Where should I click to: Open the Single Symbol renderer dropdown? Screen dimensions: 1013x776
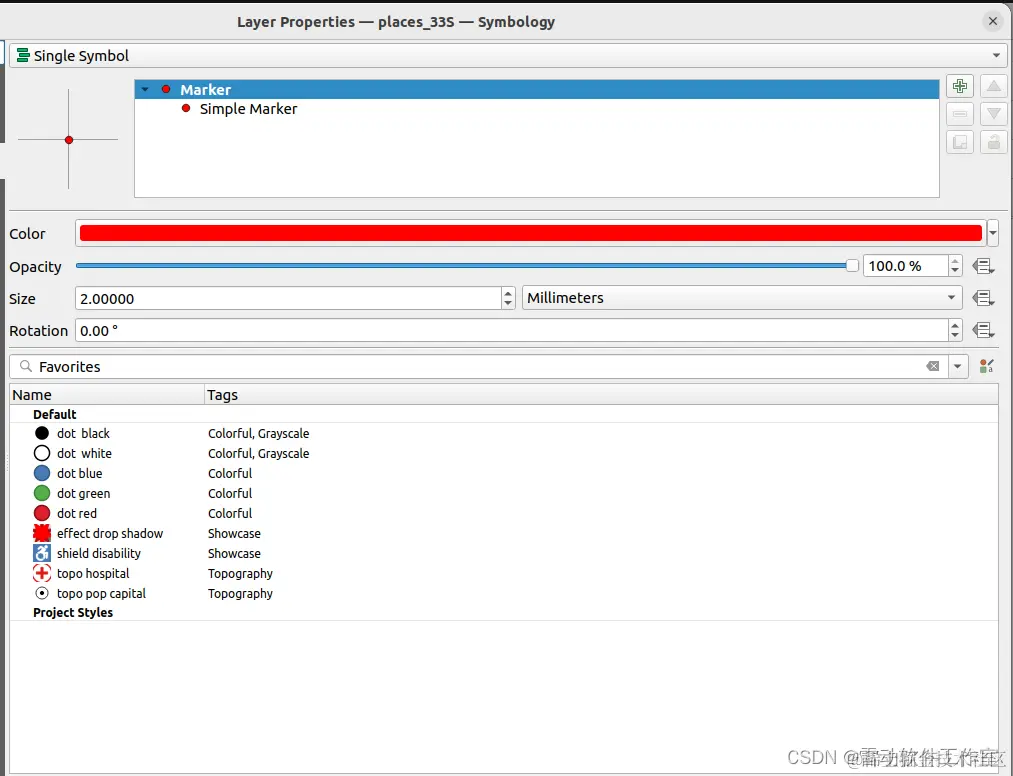(x=508, y=56)
